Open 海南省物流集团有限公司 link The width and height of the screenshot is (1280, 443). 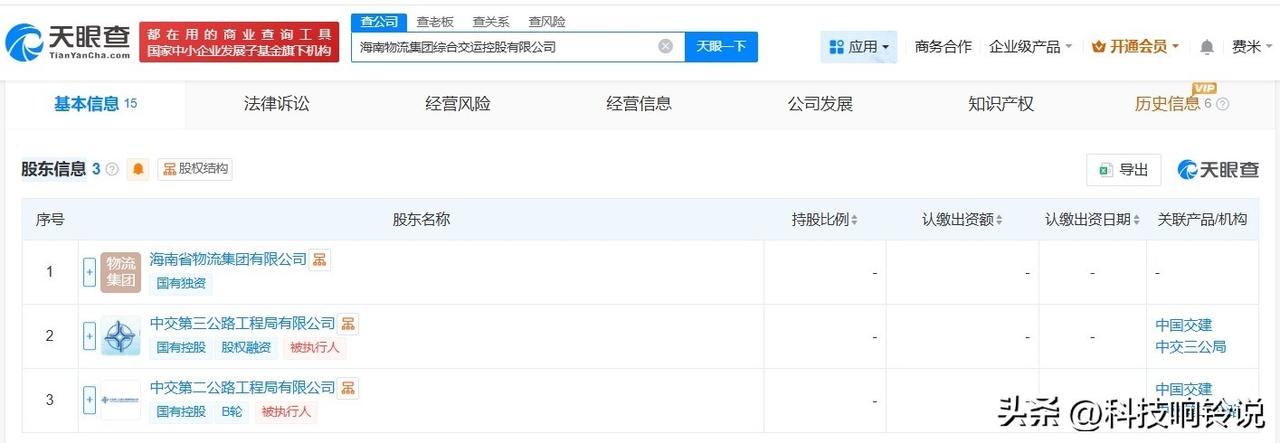(x=228, y=259)
